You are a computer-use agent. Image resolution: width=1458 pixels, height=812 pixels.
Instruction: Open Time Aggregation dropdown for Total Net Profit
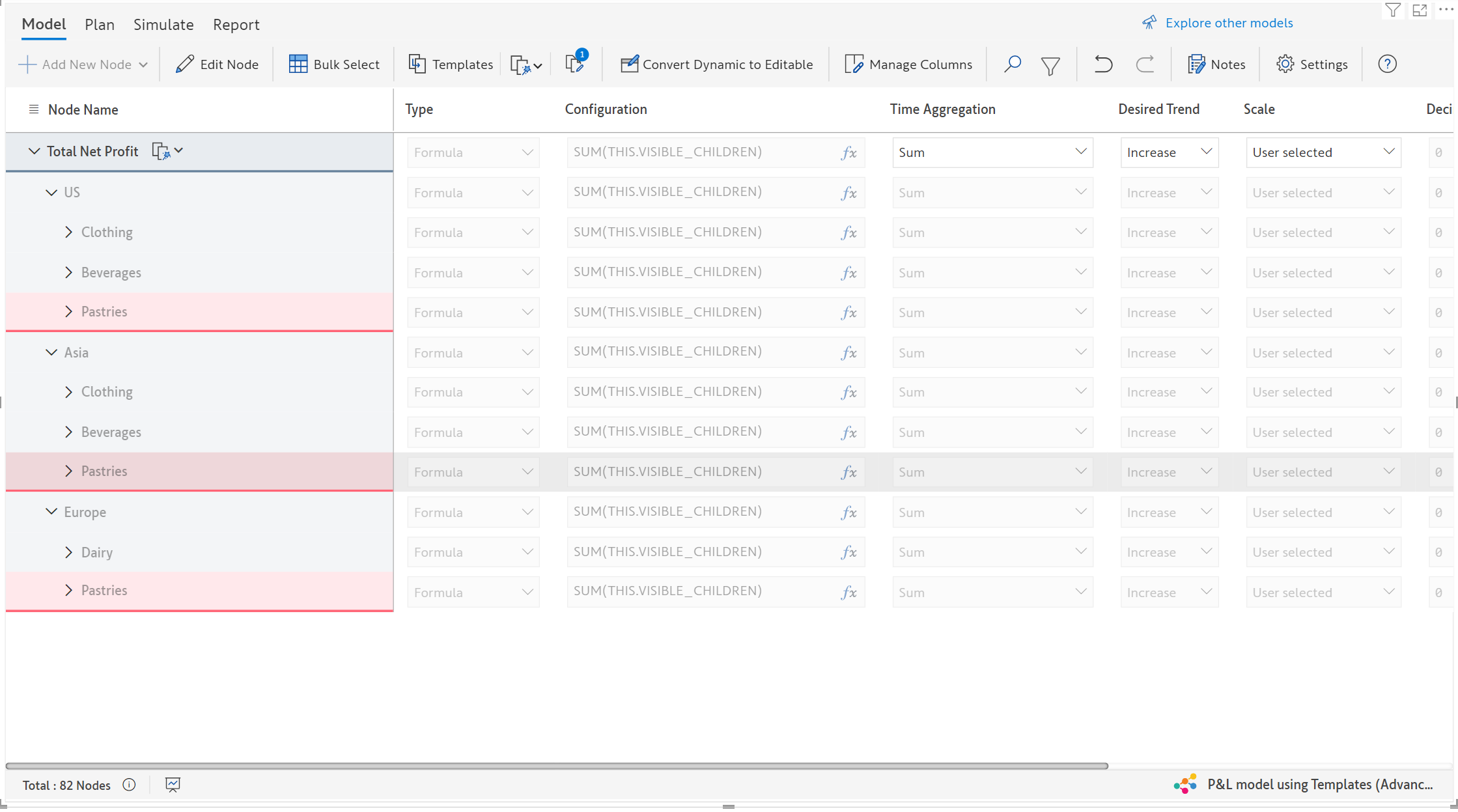[992, 152]
